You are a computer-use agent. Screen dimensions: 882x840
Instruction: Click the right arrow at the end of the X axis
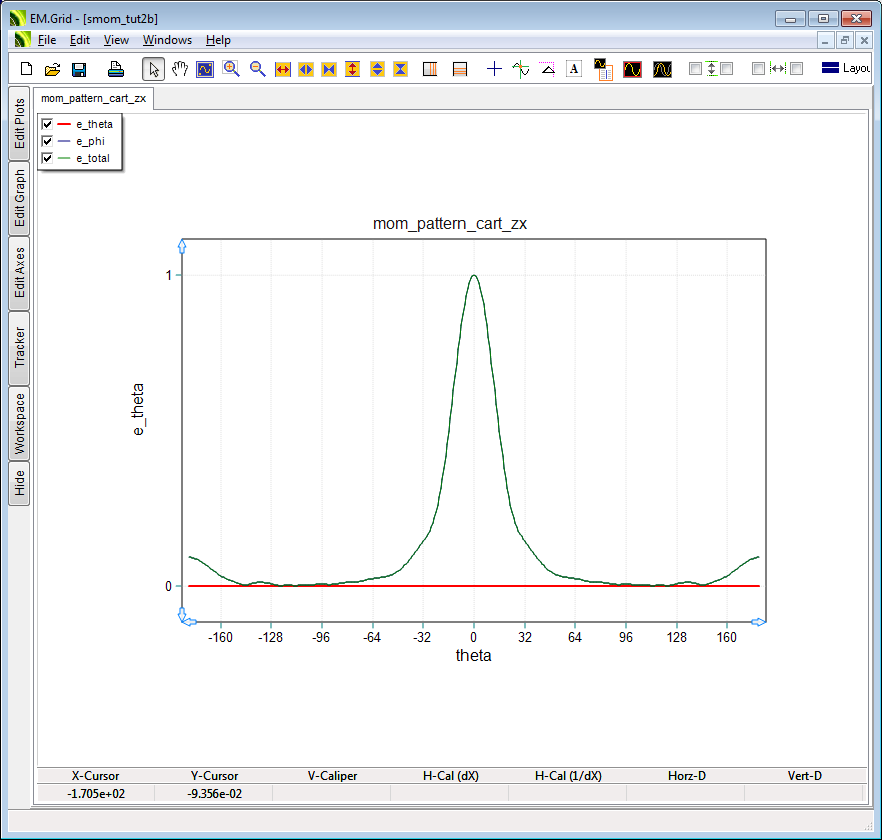pos(758,622)
